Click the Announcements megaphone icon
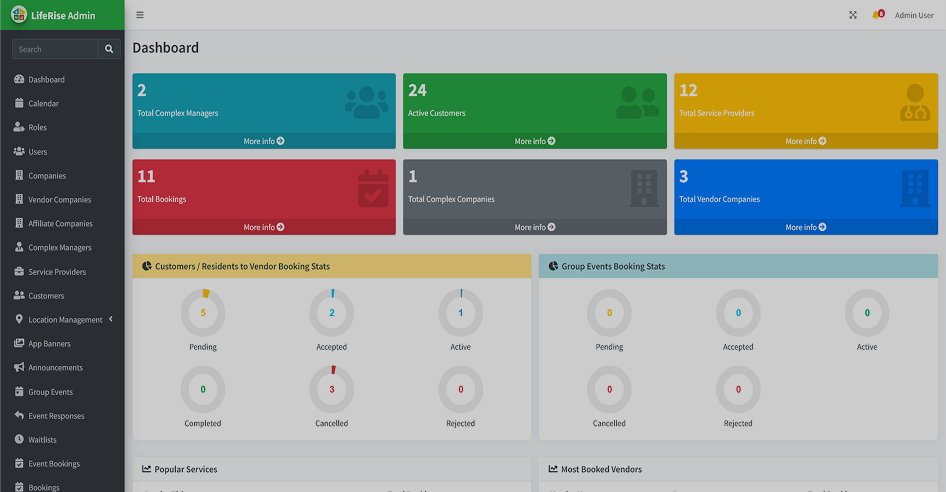The image size is (946, 492). pos(19,367)
